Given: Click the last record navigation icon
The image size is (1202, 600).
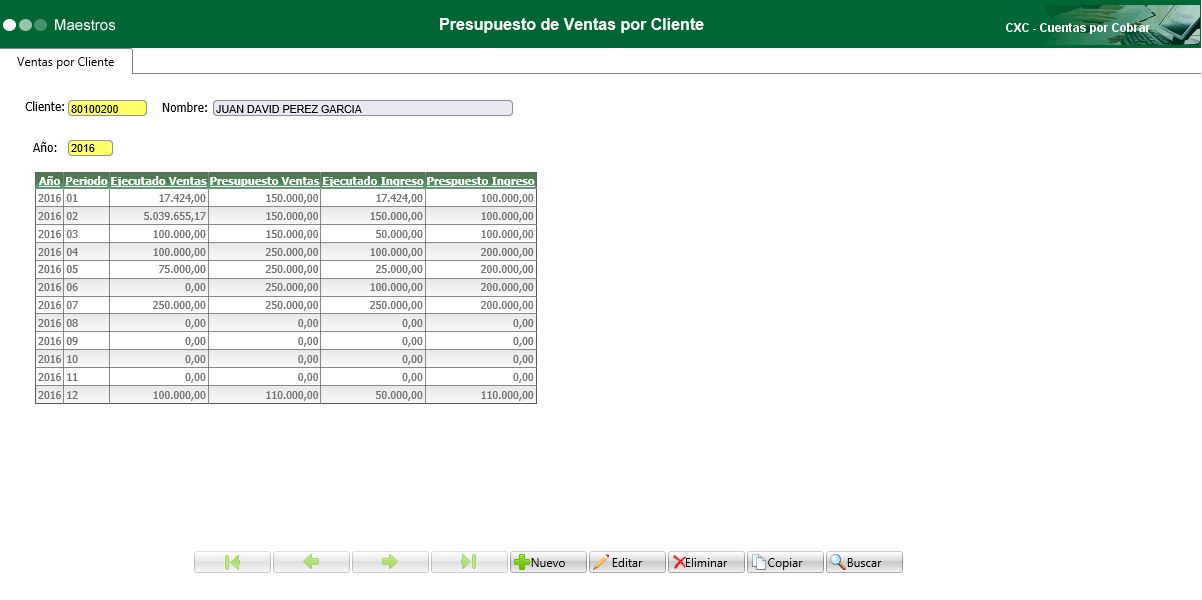Looking at the screenshot, I should coord(468,561).
